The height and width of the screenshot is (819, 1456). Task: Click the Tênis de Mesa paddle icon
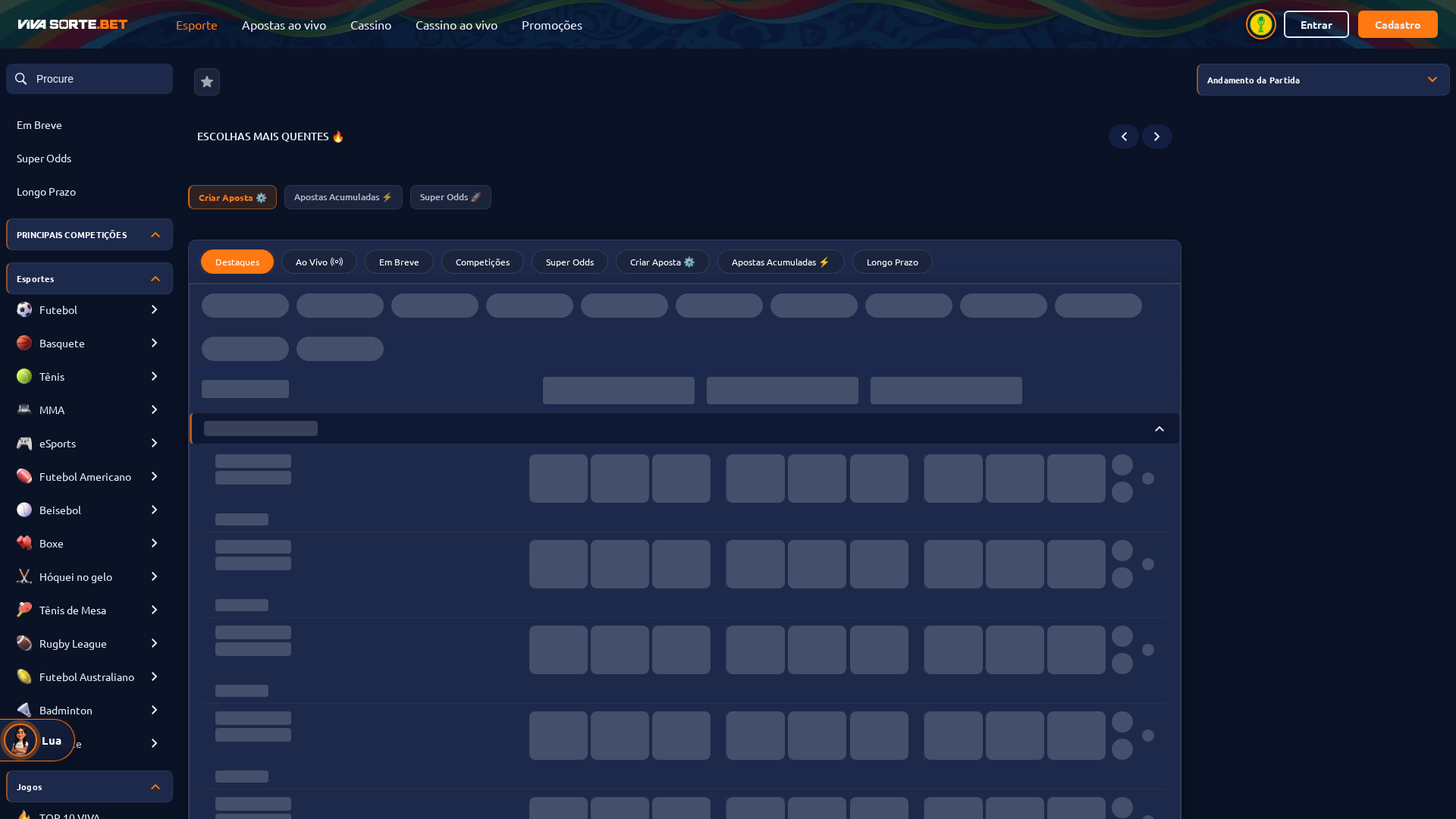(24, 610)
